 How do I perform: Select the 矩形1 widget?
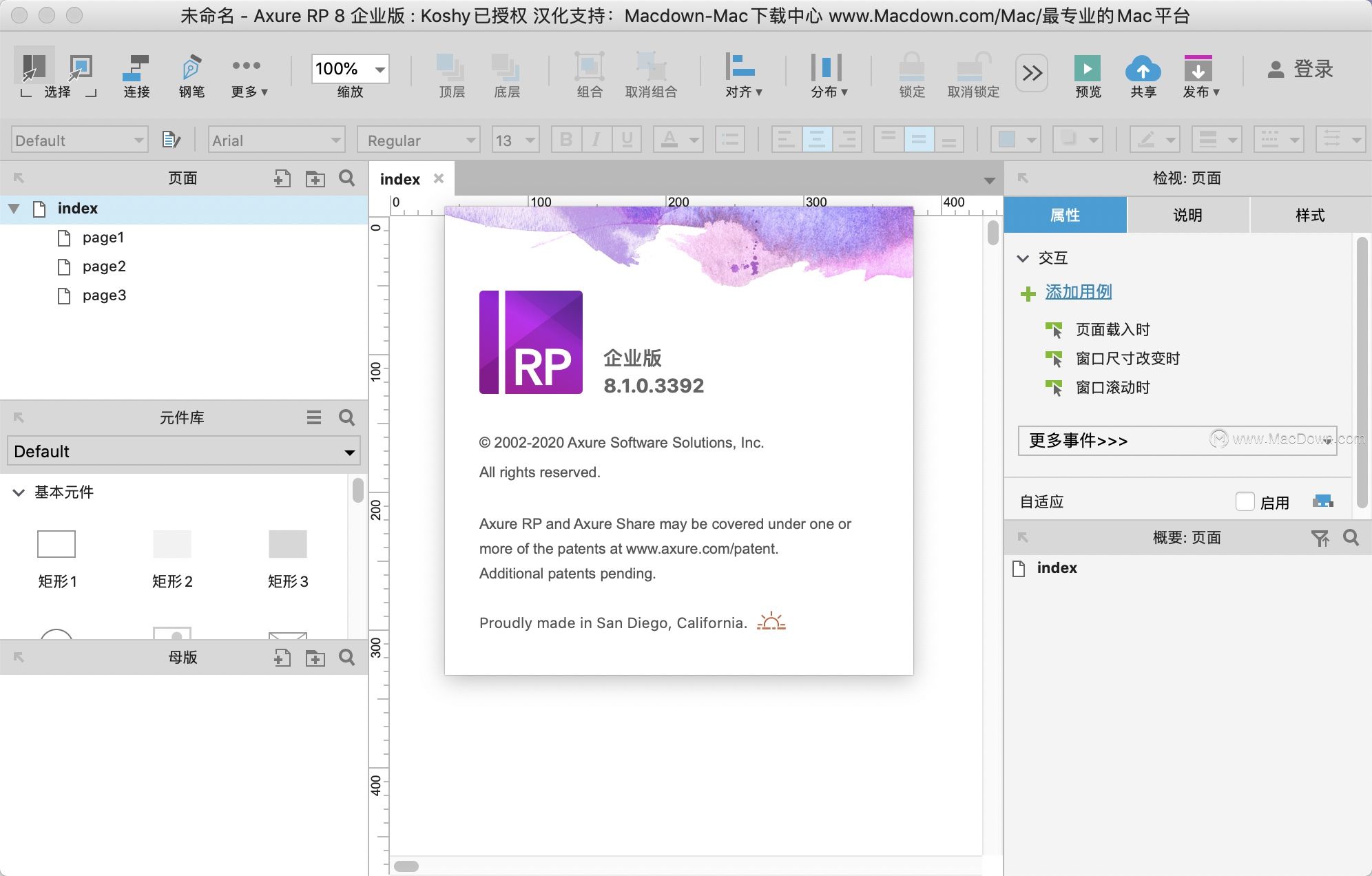56,559
